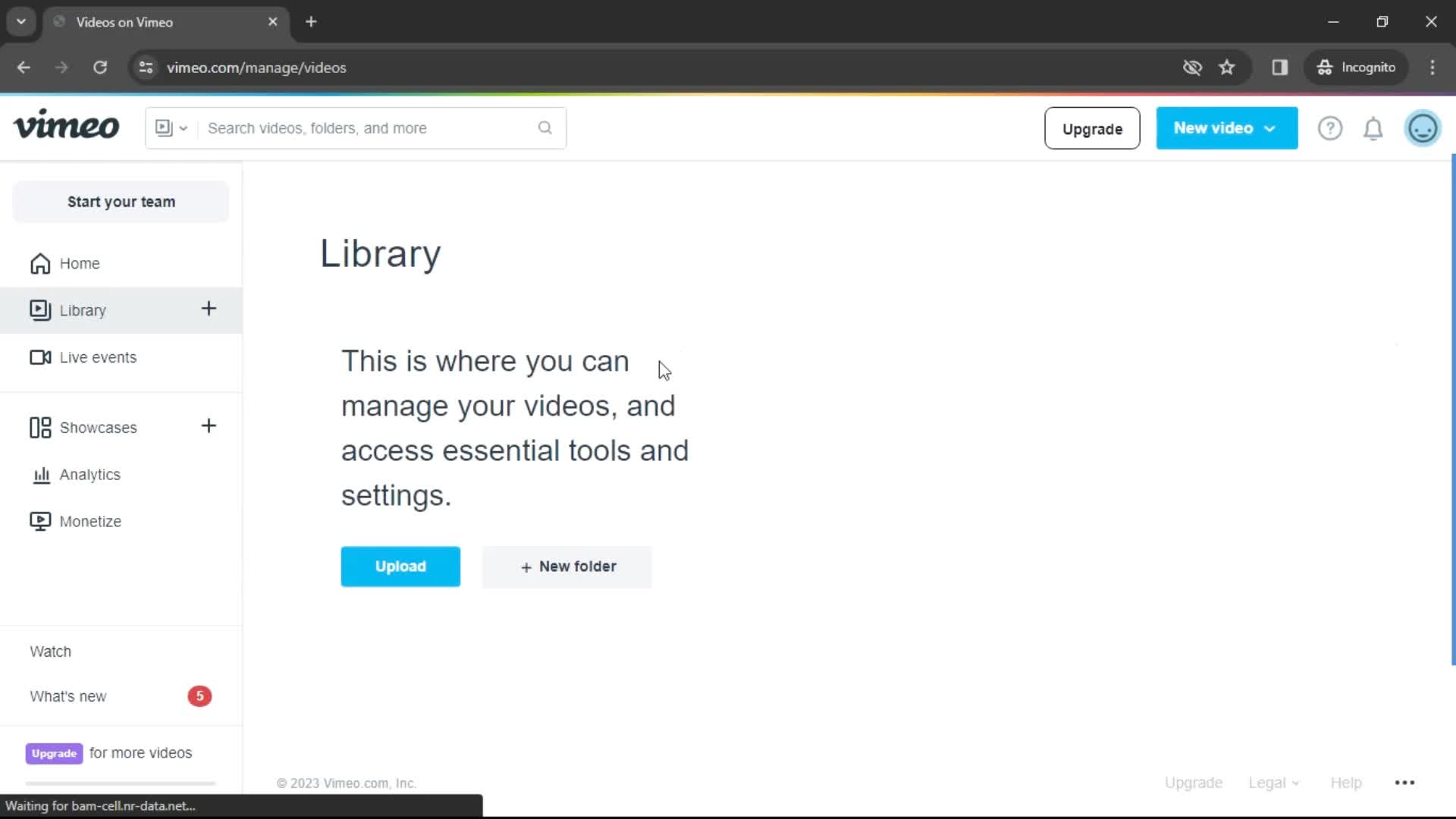Open a new browser tab

(x=311, y=22)
